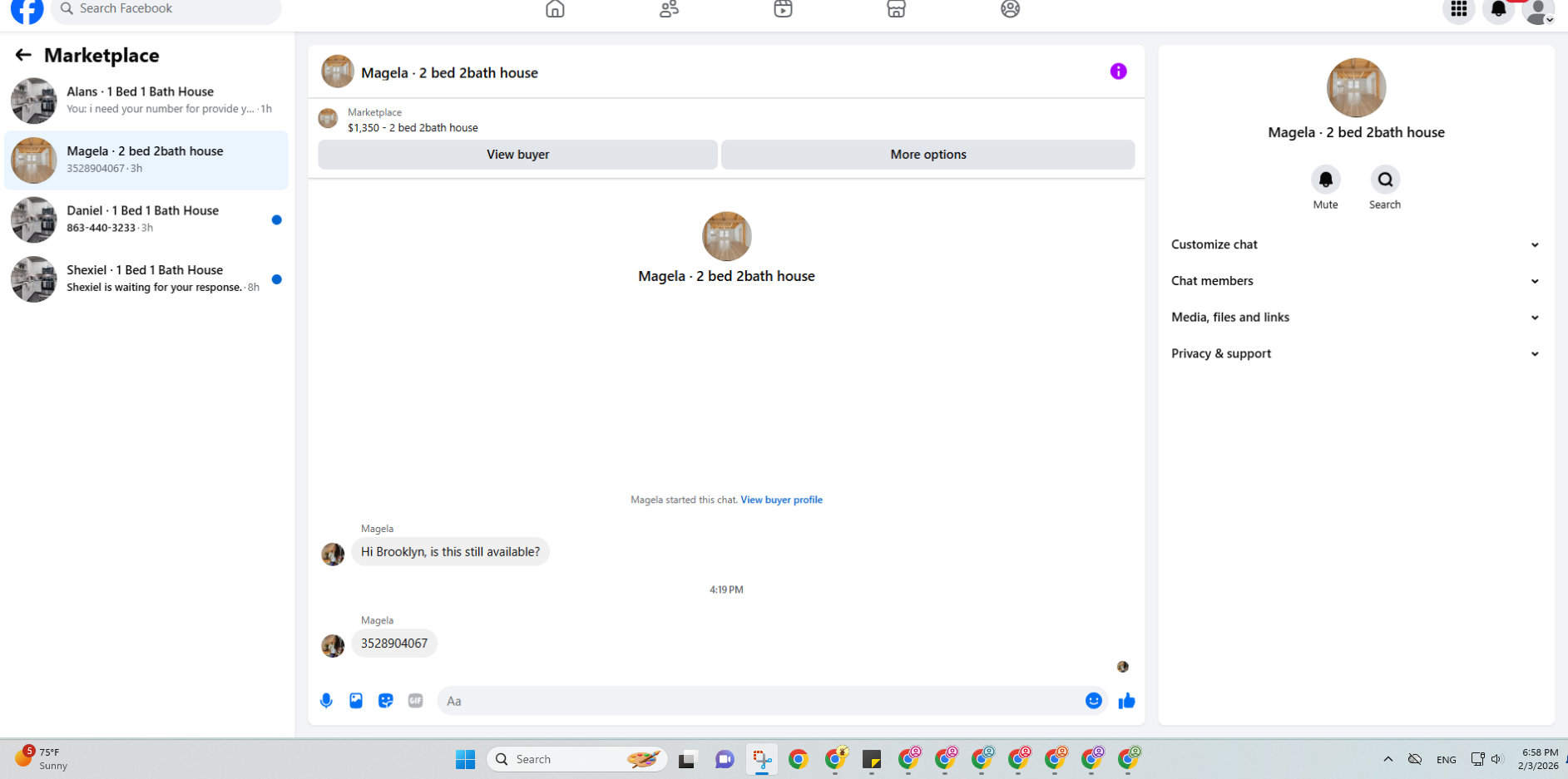Open the account profile avatar menu
The width and height of the screenshot is (1568, 779).
tap(1538, 10)
